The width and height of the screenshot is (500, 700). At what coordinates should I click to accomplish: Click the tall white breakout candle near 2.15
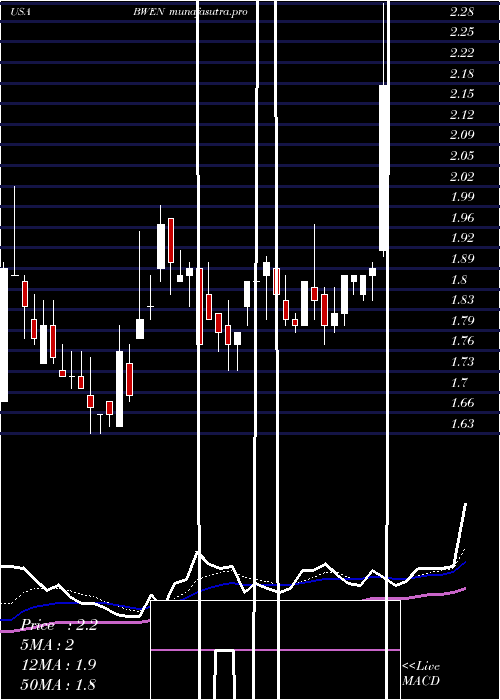coord(384,168)
